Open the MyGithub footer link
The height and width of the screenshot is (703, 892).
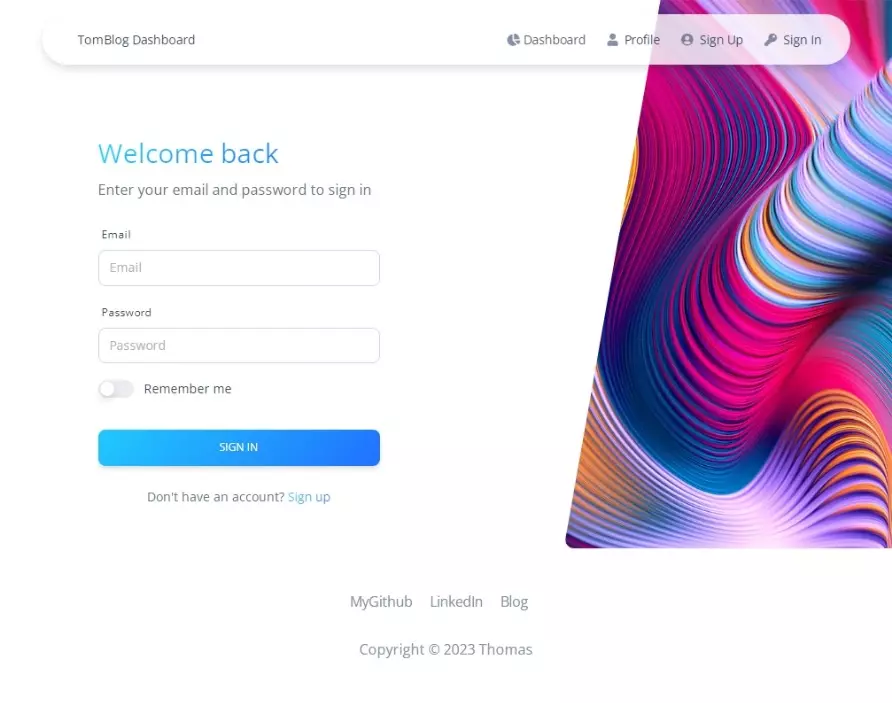point(381,602)
